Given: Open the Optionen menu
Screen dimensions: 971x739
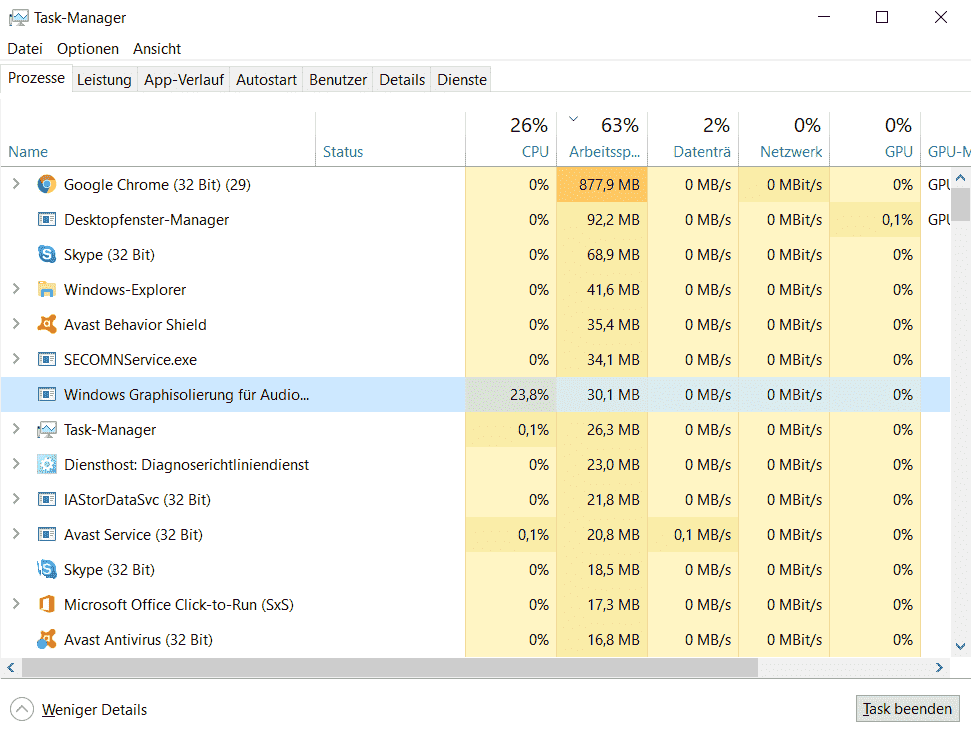Looking at the screenshot, I should [x=88, y=49].
